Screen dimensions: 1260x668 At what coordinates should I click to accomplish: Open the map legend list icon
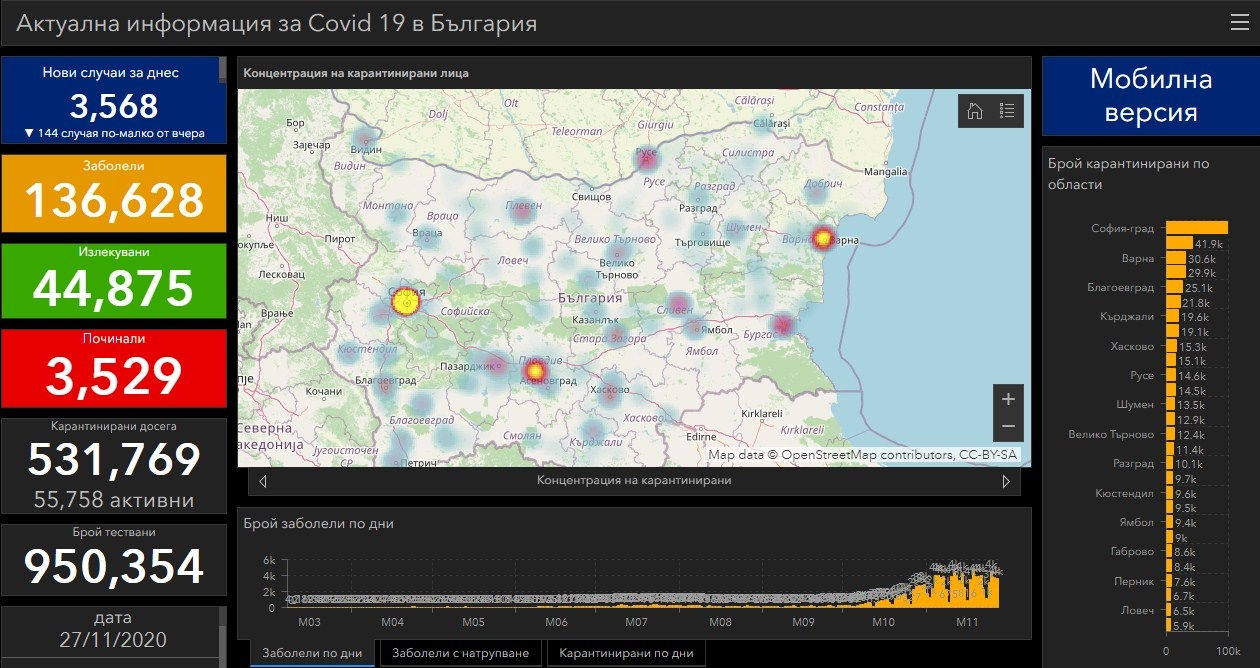1007,111
